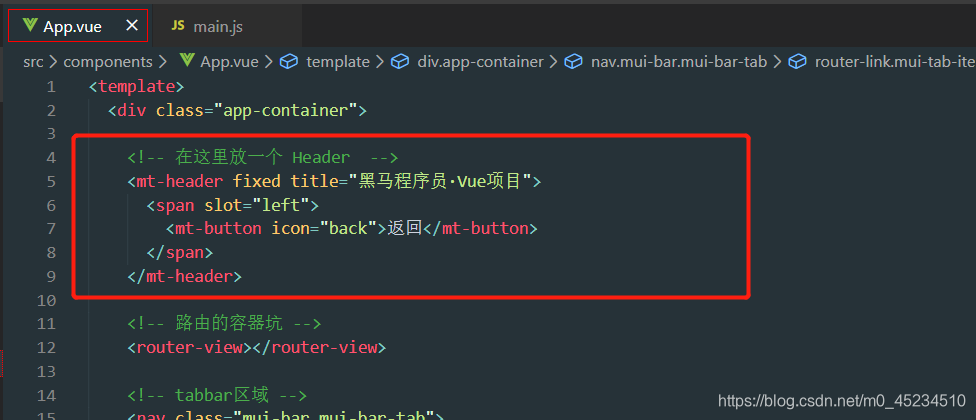This screenshot has height=420, width=976.
Task: Click line number 12 in the gutter
Action: tap(47, 347)
